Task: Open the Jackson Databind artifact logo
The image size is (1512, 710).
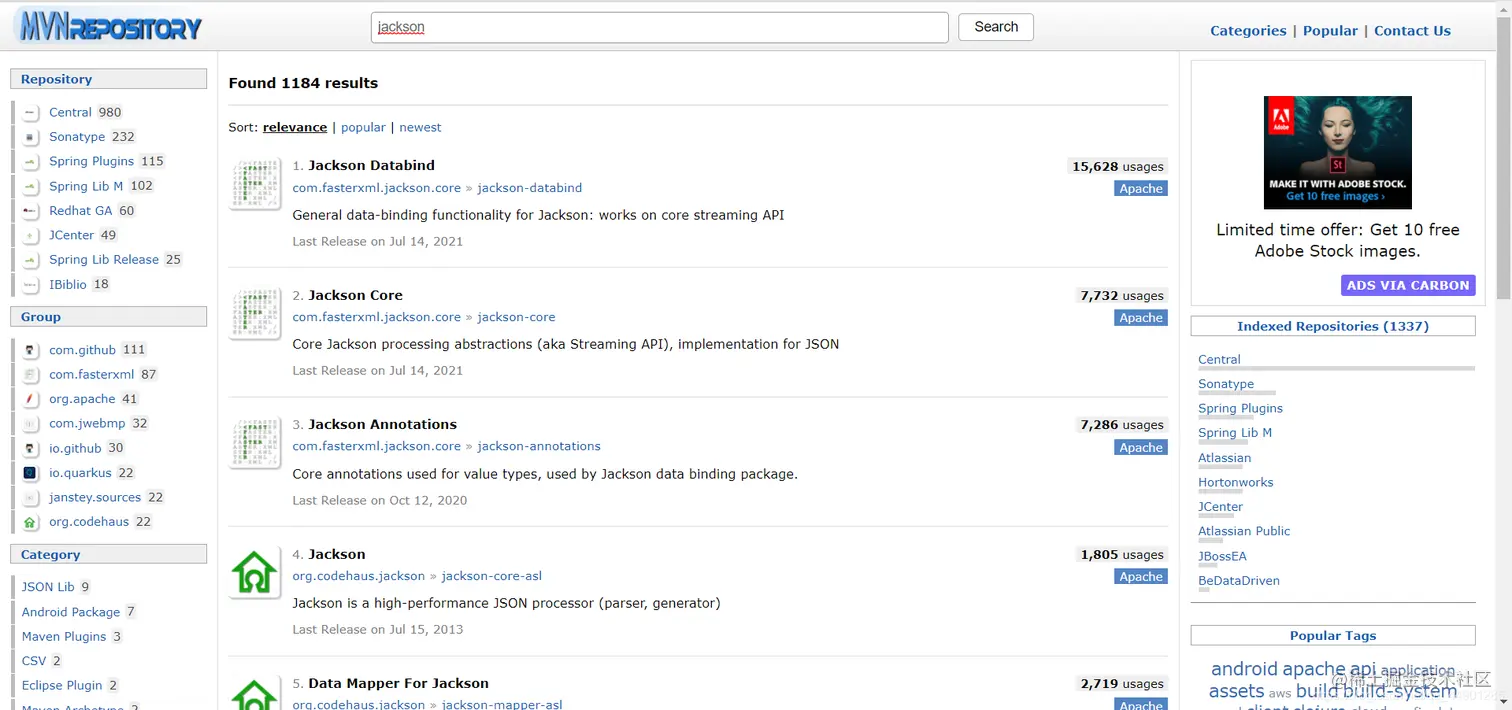Action: coord(255,183)
